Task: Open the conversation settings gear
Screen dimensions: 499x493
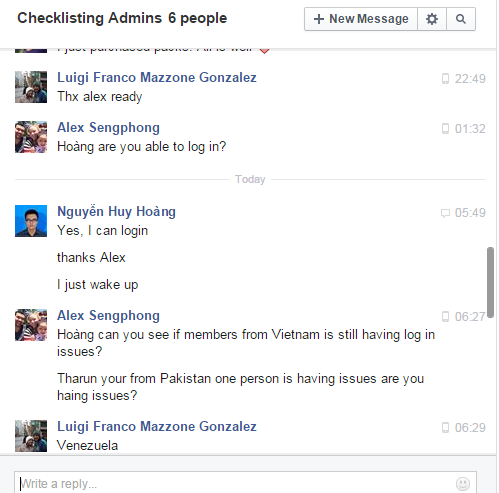Action: (432, 19)
